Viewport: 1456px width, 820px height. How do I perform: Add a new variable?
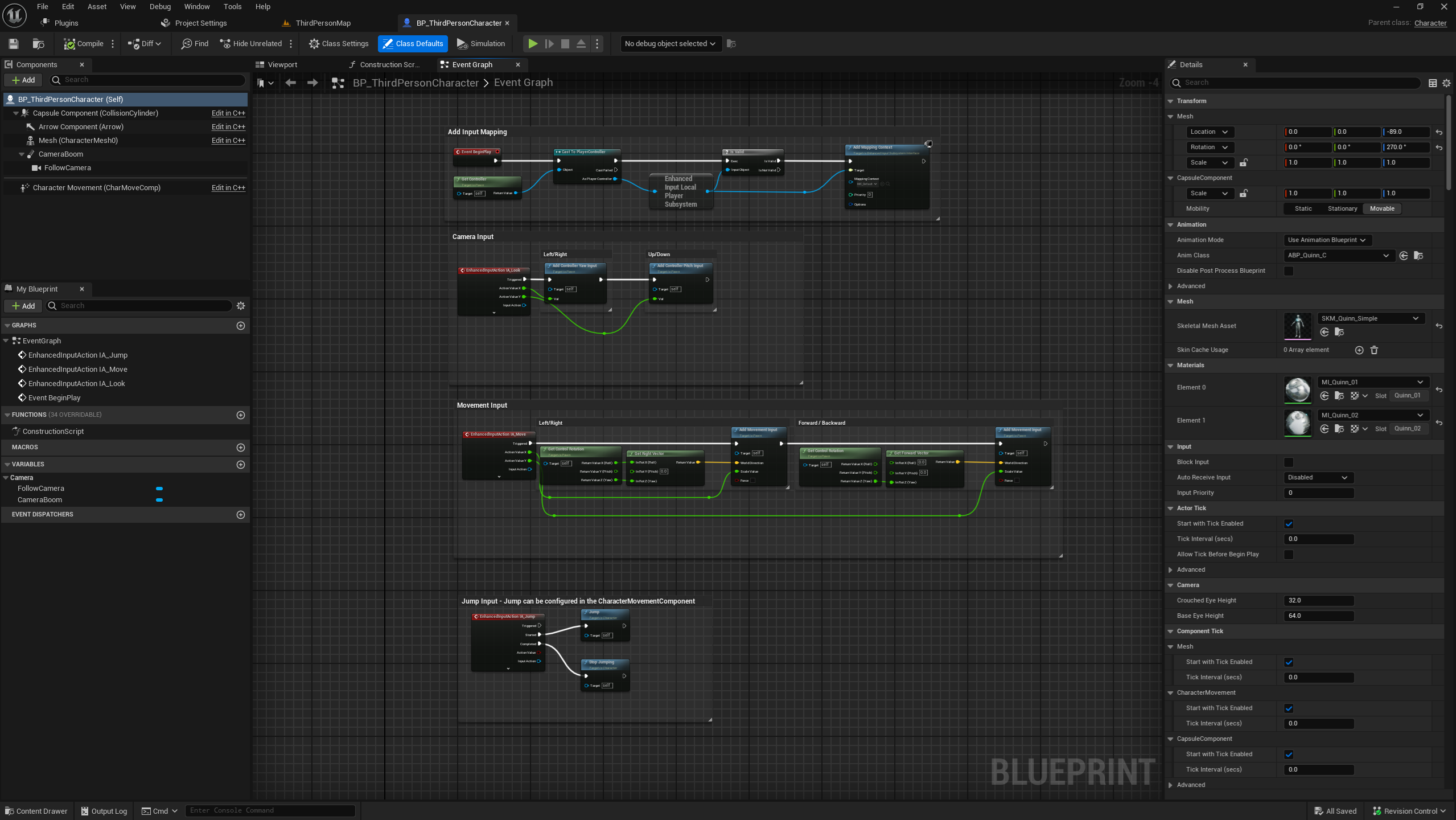(241, 465)
